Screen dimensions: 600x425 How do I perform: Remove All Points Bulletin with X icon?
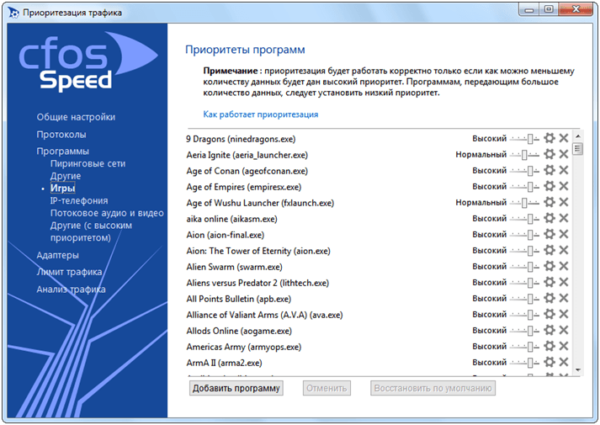coord(564,298)
